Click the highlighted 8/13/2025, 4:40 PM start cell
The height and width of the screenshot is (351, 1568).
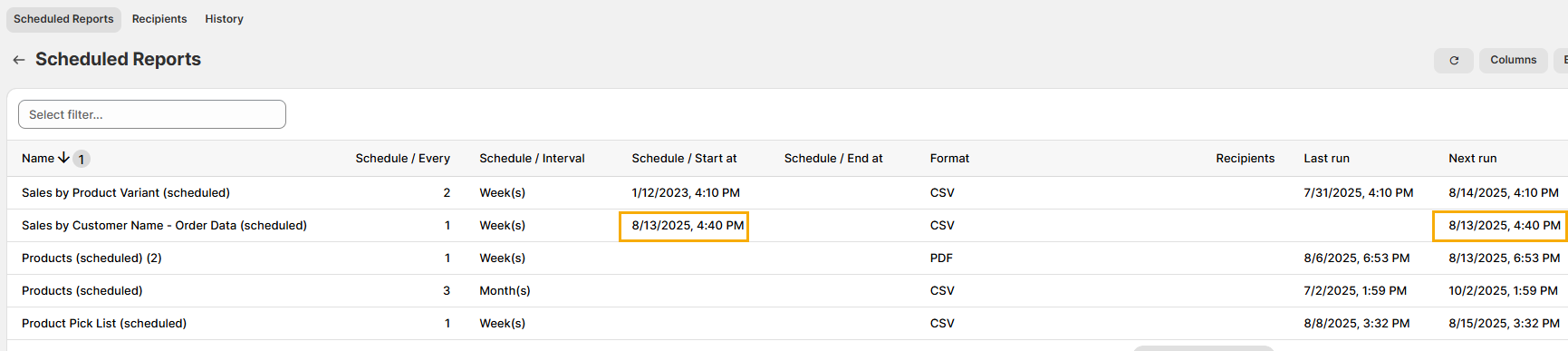pos(684,226)
